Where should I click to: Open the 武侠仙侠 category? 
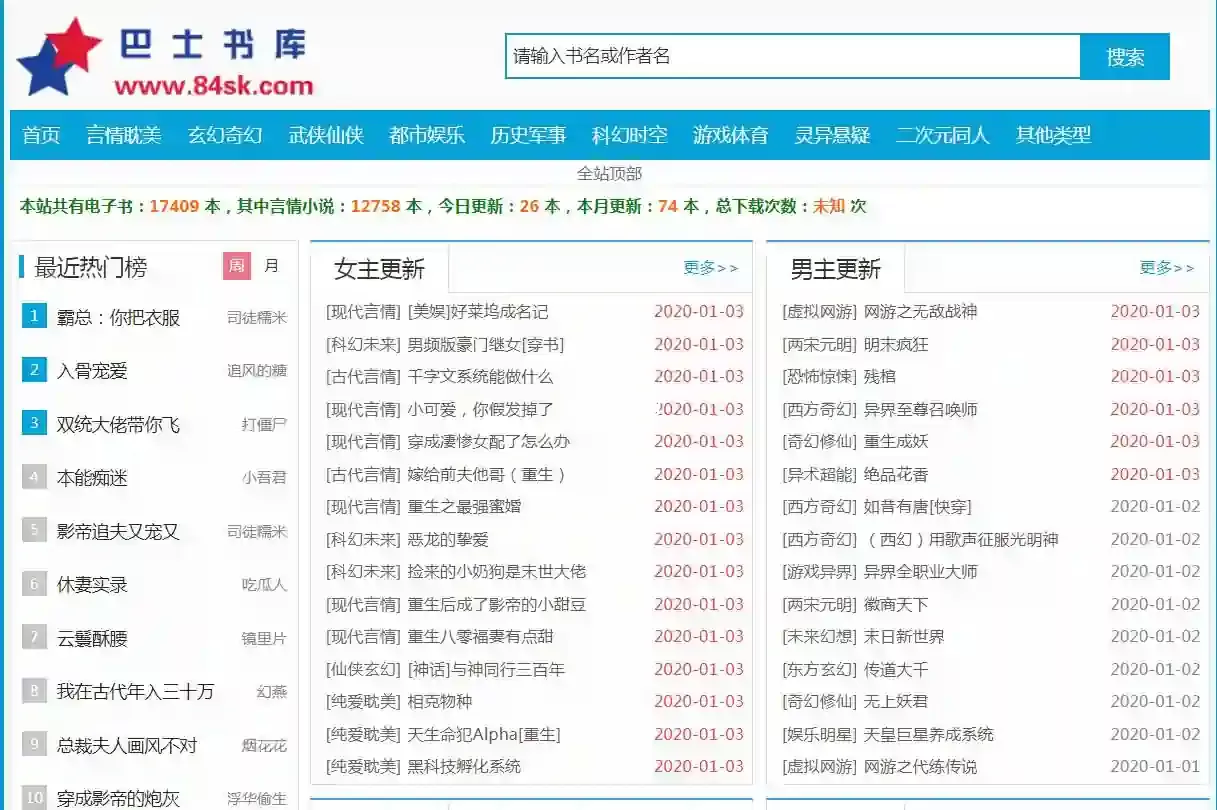pos(326,135)
